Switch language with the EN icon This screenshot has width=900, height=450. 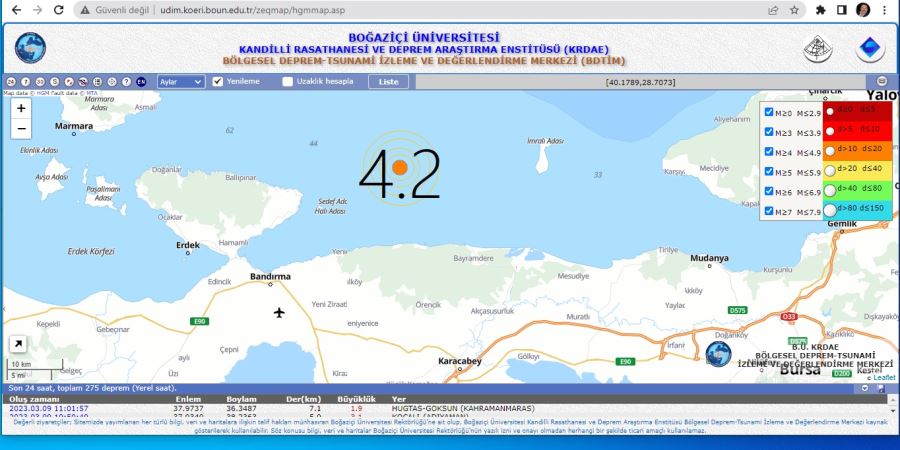coord(141,82)
